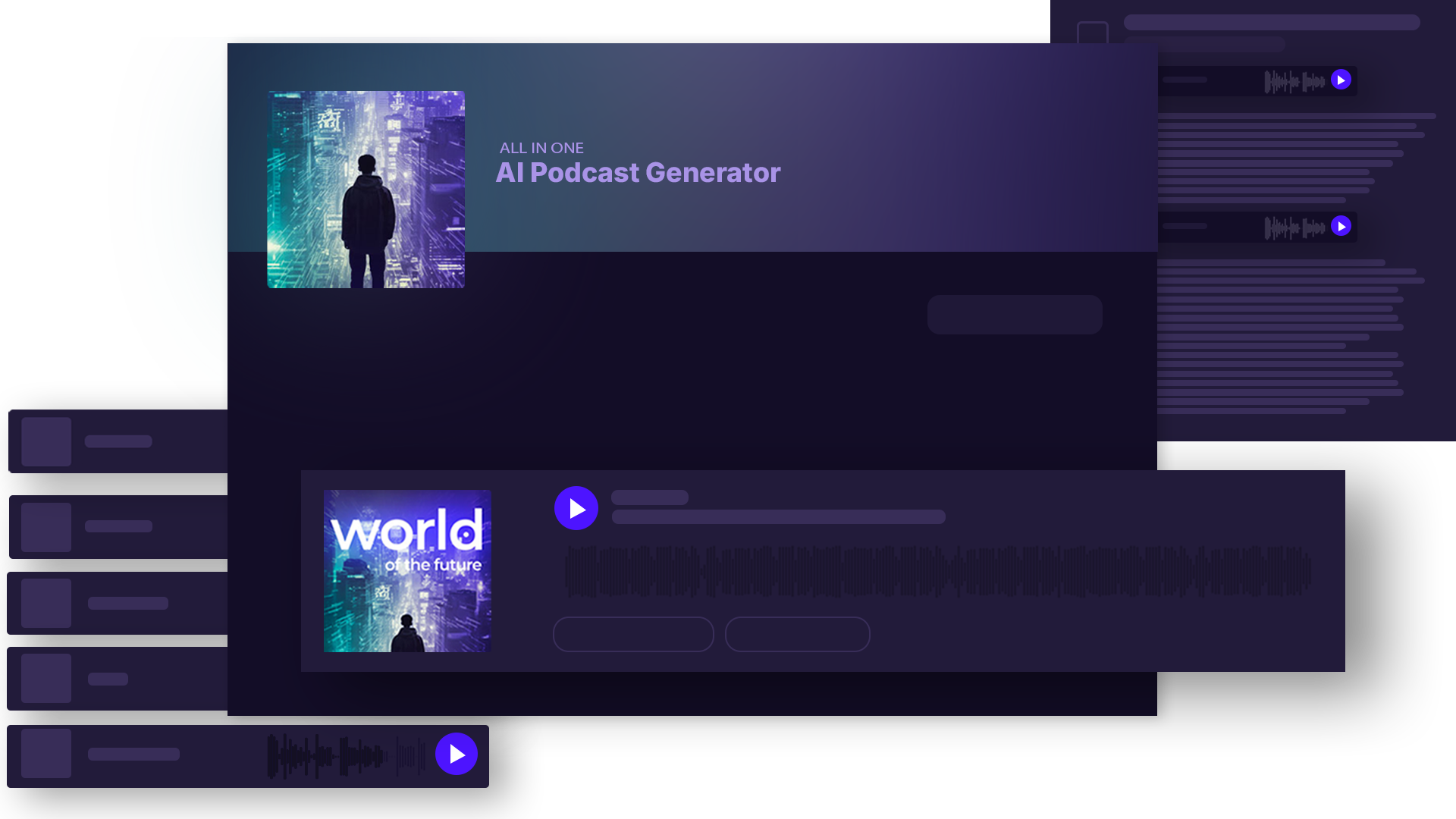
Task: Seek within the long waveform of the main player
Action: [x=938, y=571]
